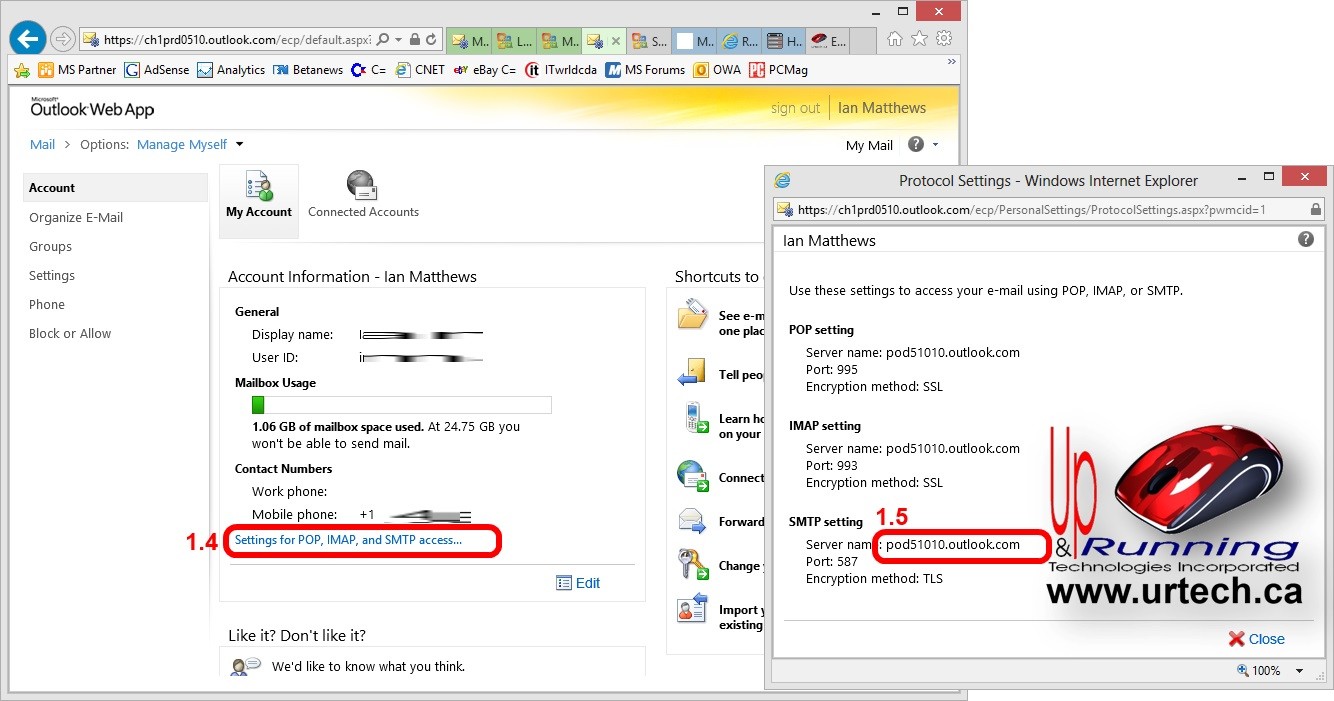Click the help icon in Protocol Settings

(x=1305, y=240)
